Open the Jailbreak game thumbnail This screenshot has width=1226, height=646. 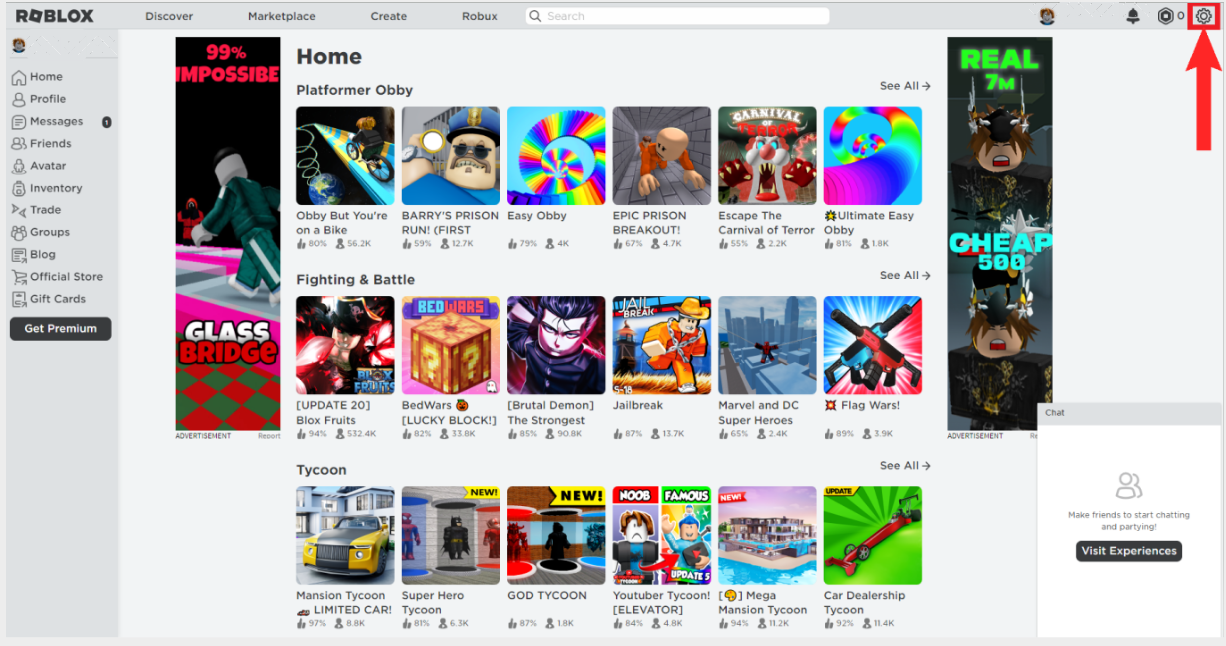coord(662,345)
